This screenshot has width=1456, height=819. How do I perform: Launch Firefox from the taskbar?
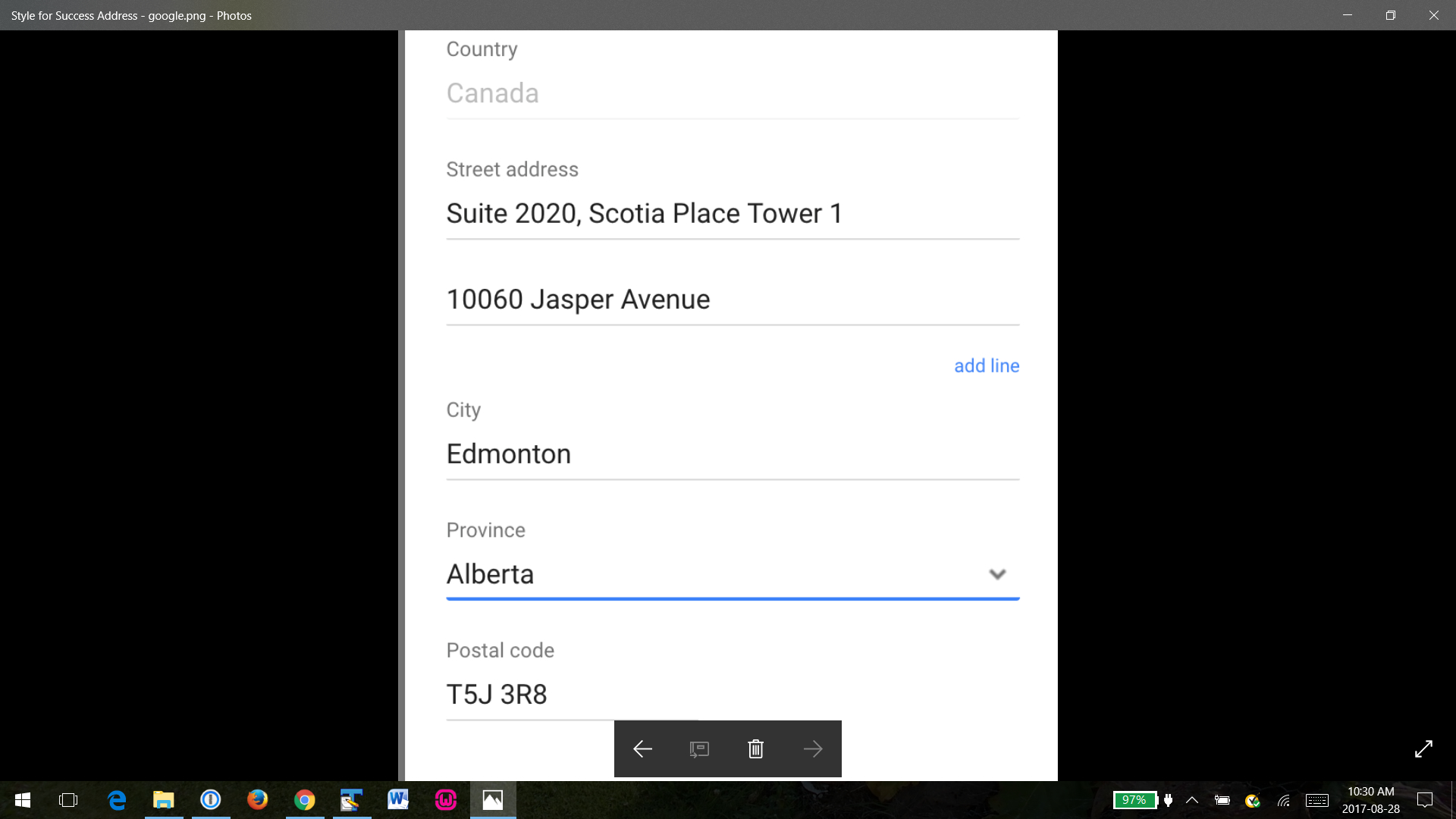pos(258,800)
